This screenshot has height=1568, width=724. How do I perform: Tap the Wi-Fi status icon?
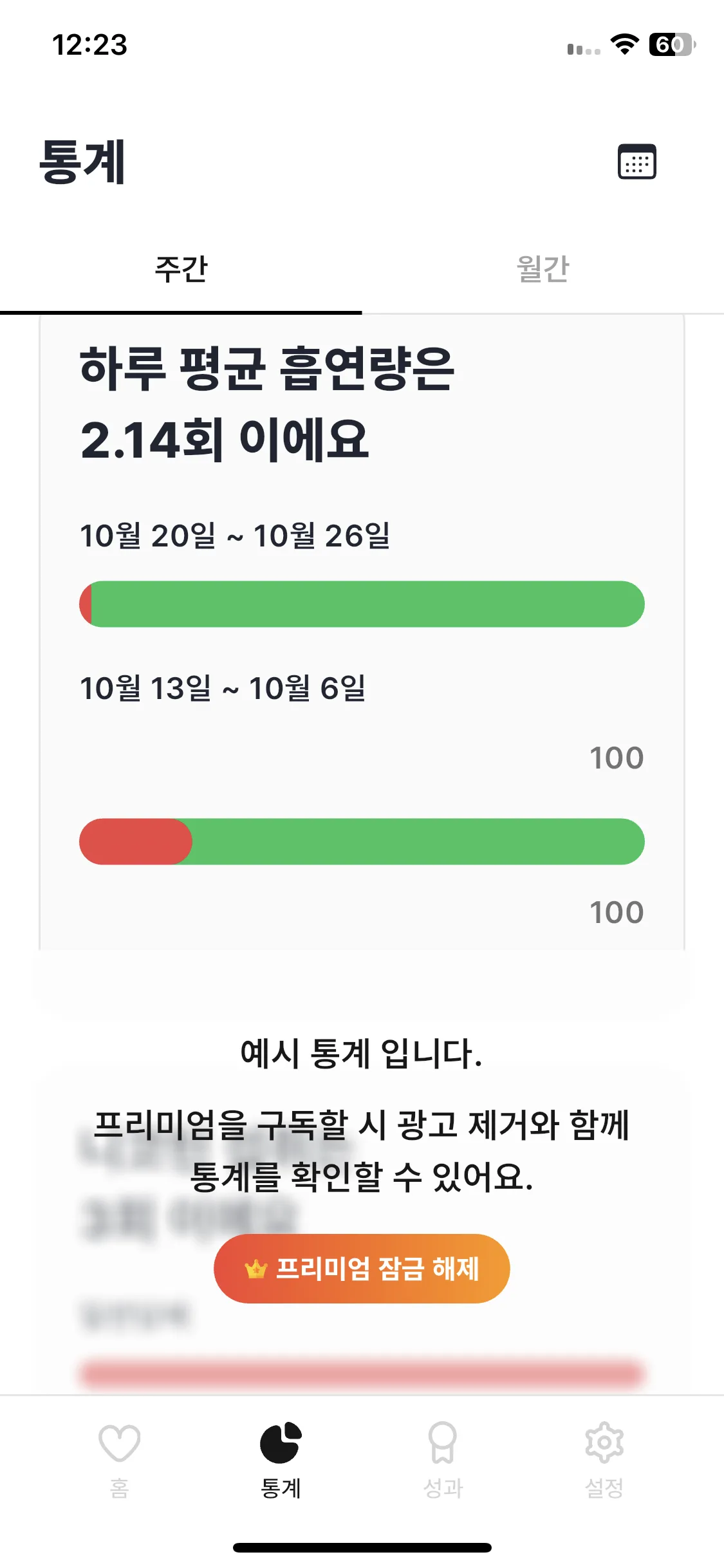(624, 44)
